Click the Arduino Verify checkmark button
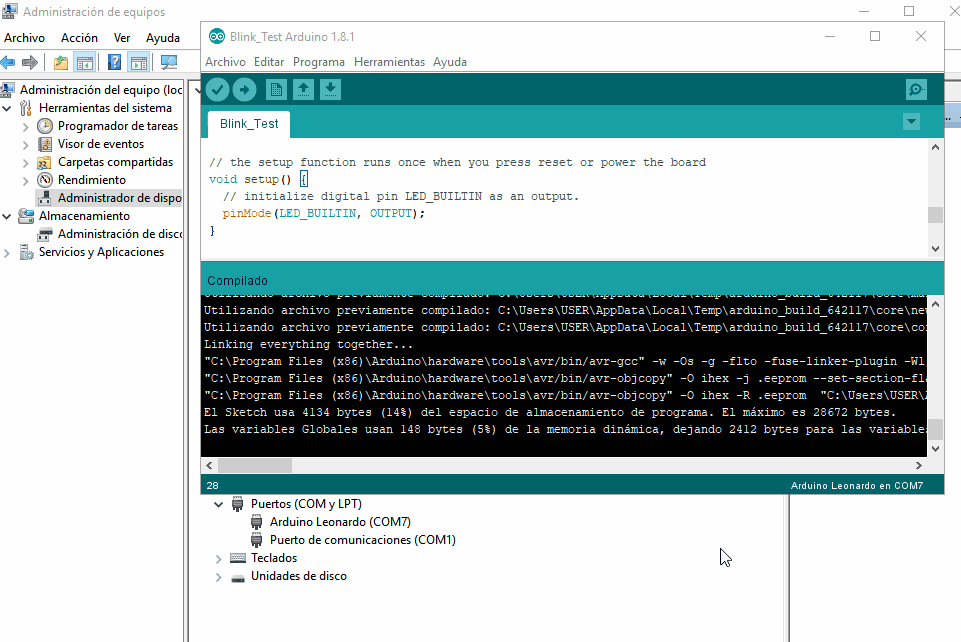The width and height of the screenshot is (961, 642). pos(217,90)
